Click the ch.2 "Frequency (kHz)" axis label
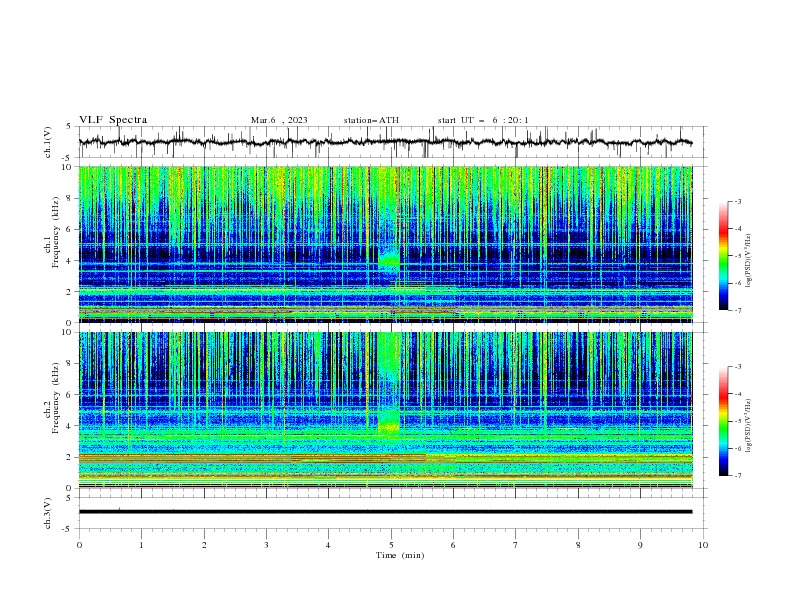This screenshot has width=792, height=612. pyautogui.click(x=55, y=398)
